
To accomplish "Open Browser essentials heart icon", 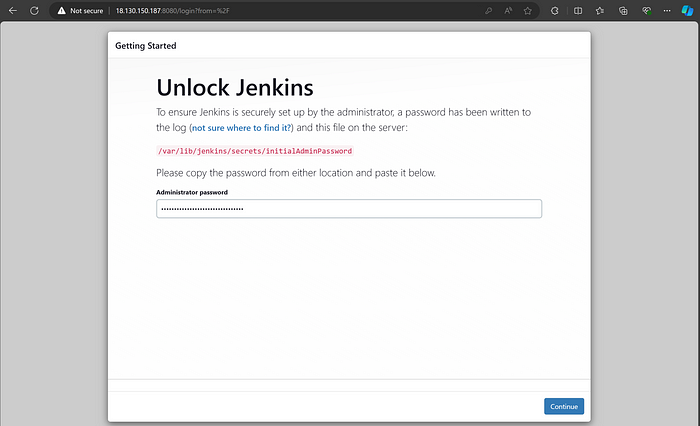I will [646, 11].
